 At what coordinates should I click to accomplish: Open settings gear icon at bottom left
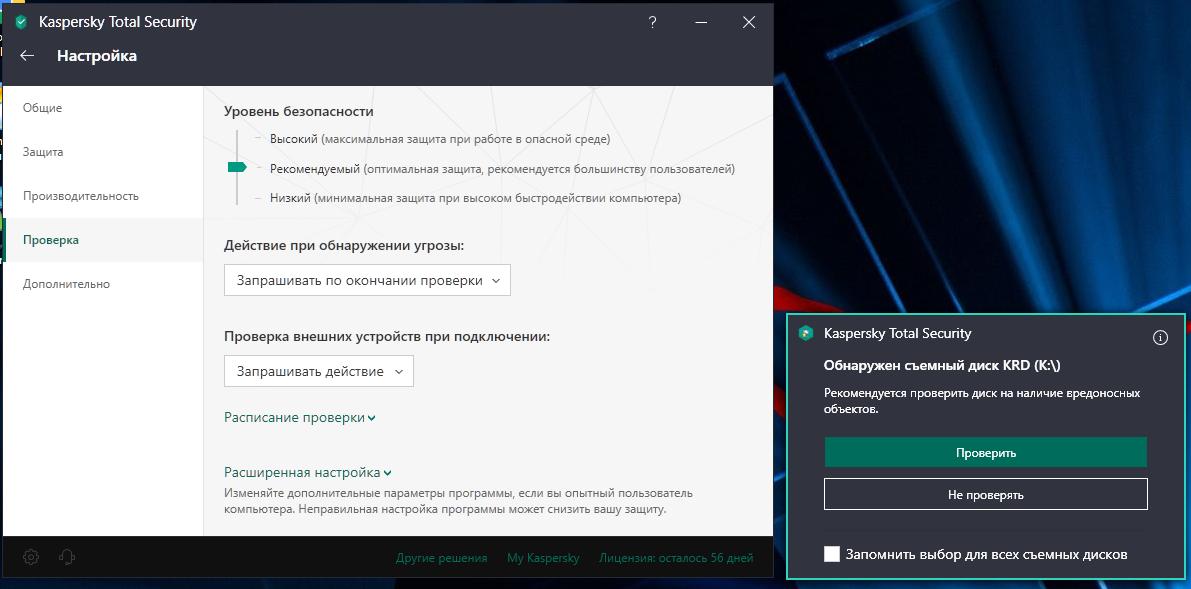click(30, 557)
